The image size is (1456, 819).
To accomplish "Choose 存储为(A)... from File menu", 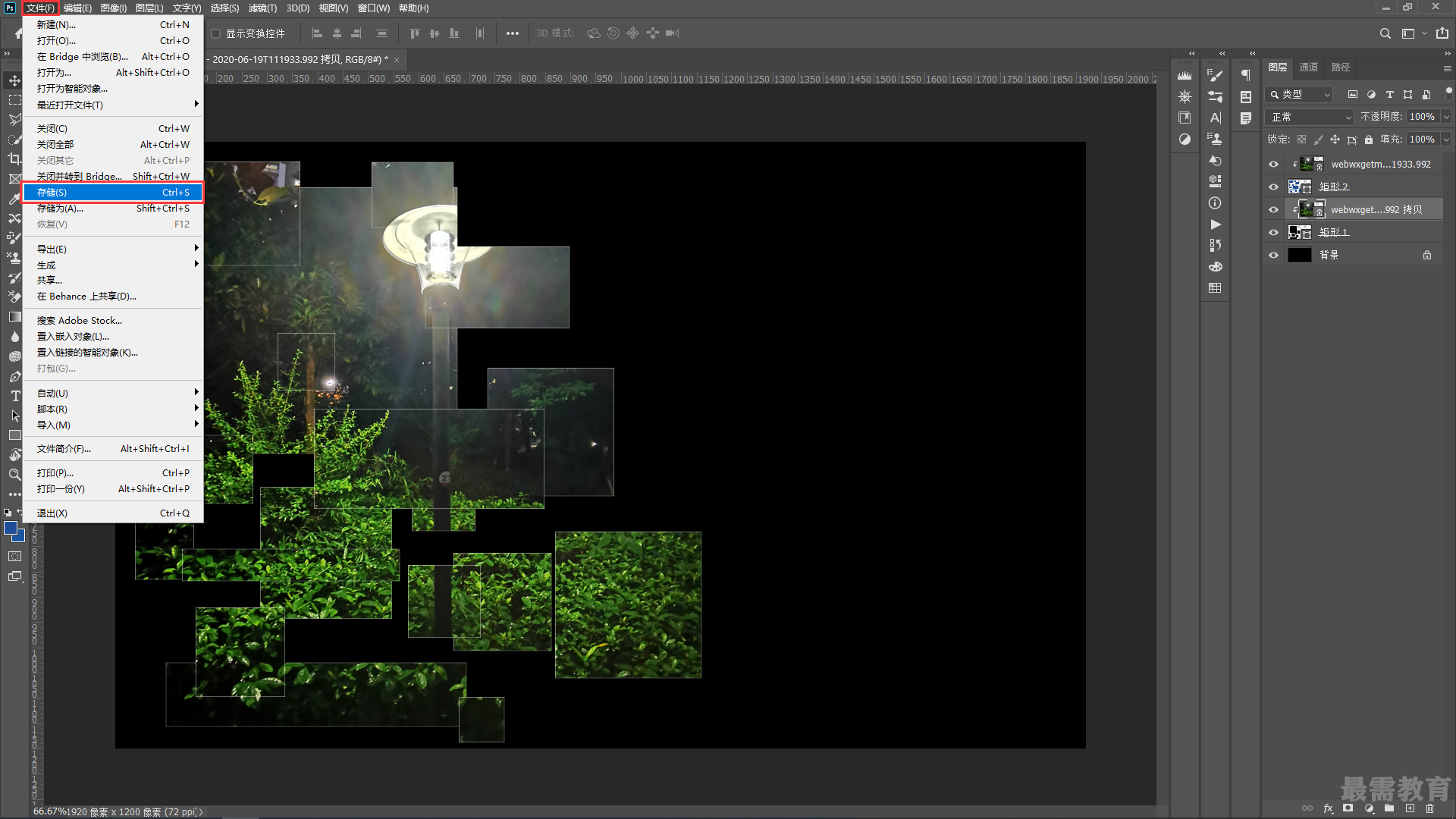I will point(113,209).
